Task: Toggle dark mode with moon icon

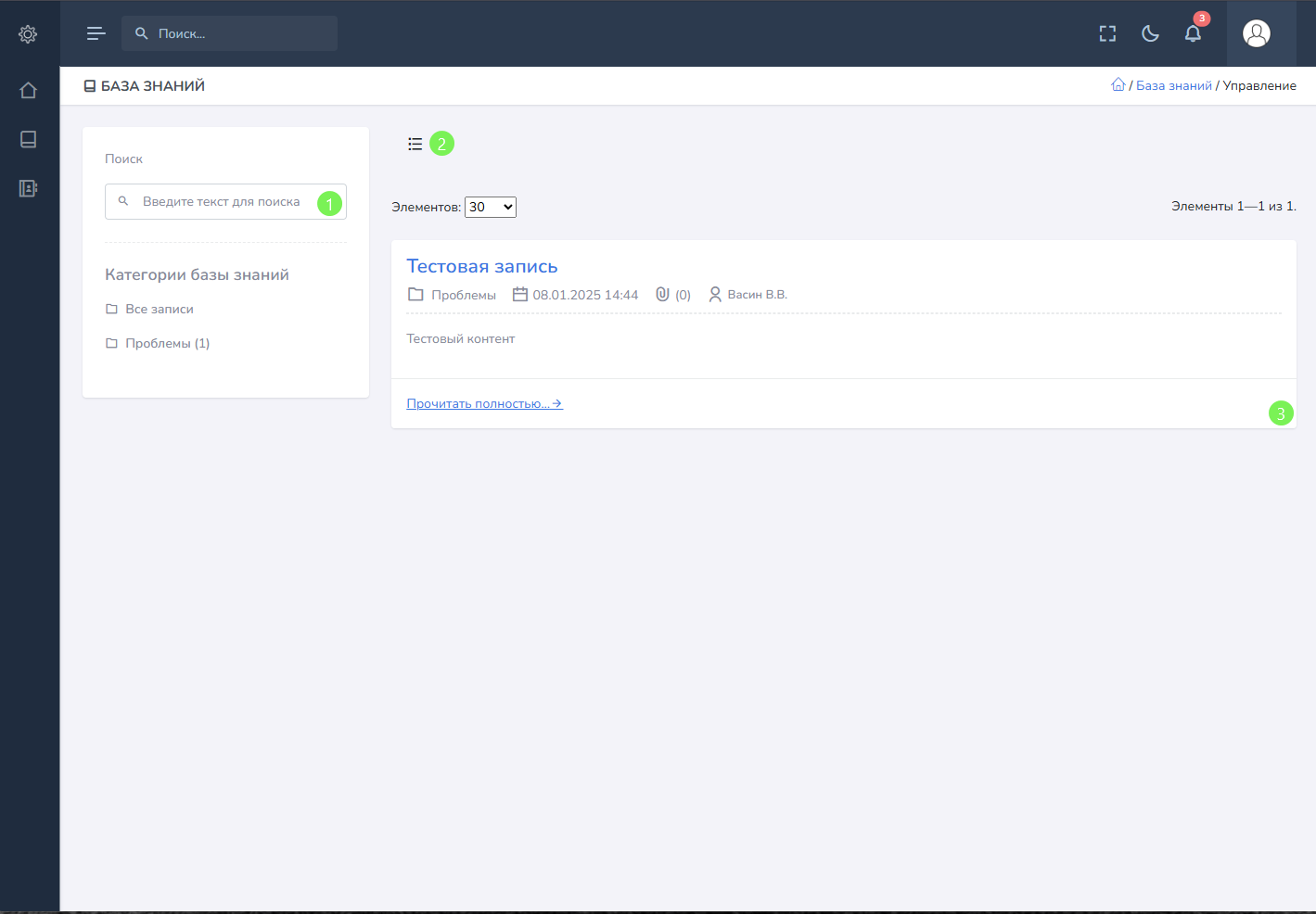Action: (1150, 33)
